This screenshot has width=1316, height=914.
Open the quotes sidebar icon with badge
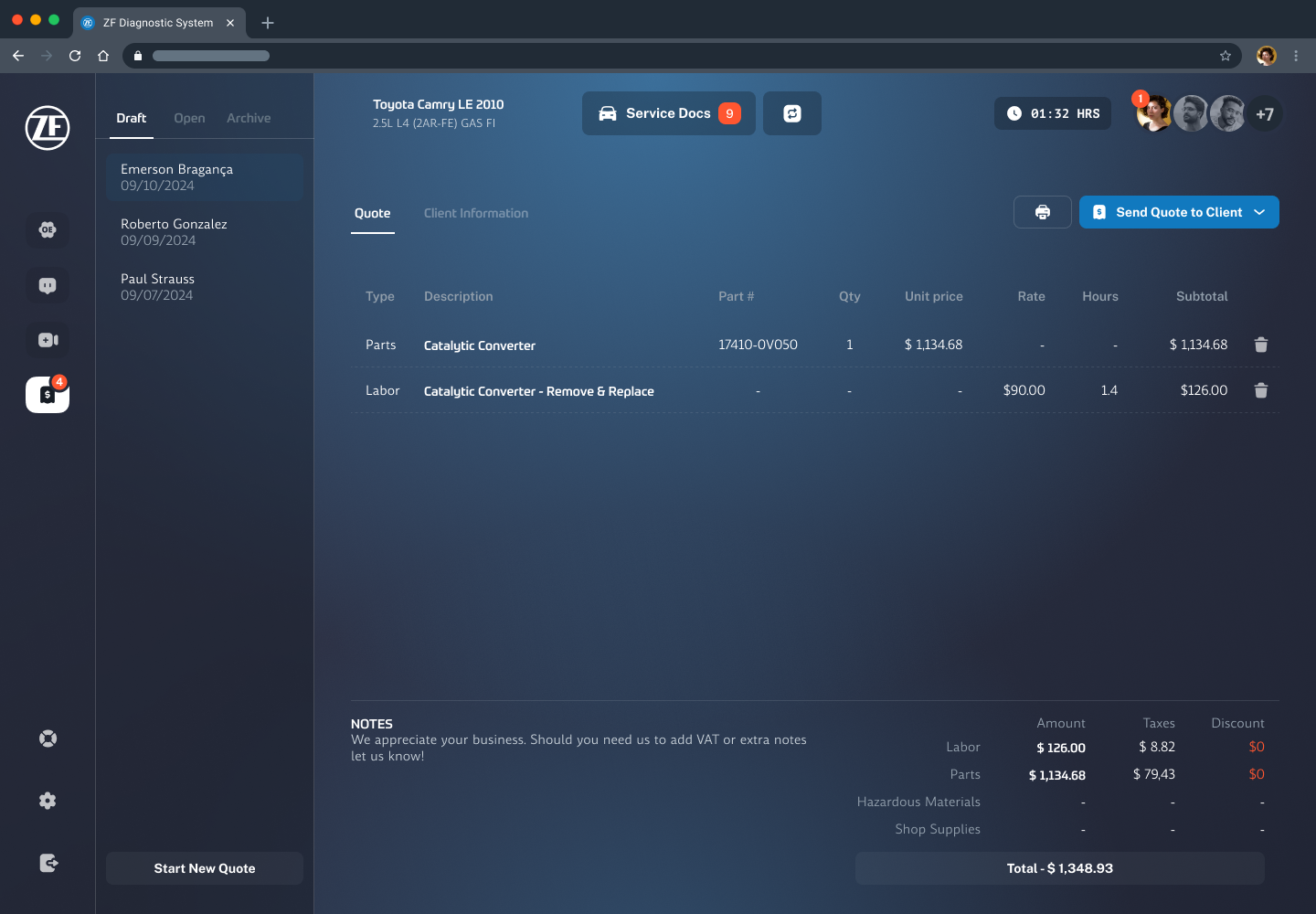click(x=48, y=395)
